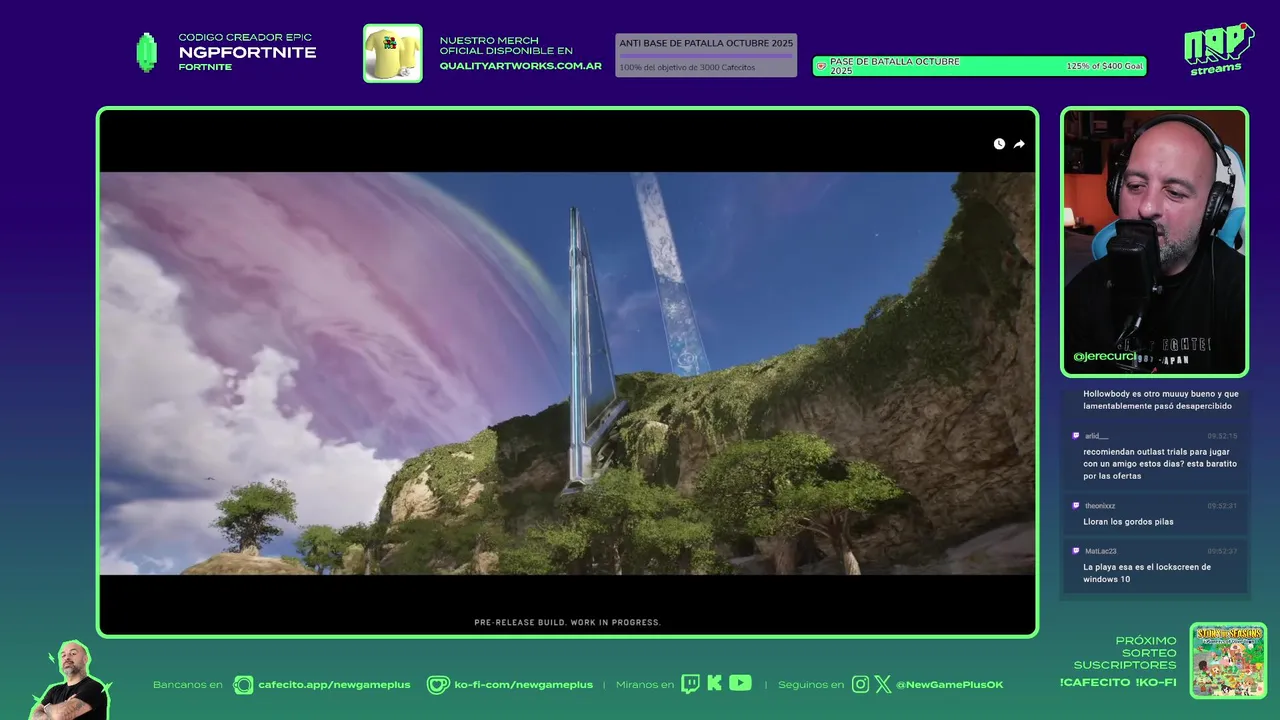Open the yellow t-shirt merch thumbnail

coord(392,53)
